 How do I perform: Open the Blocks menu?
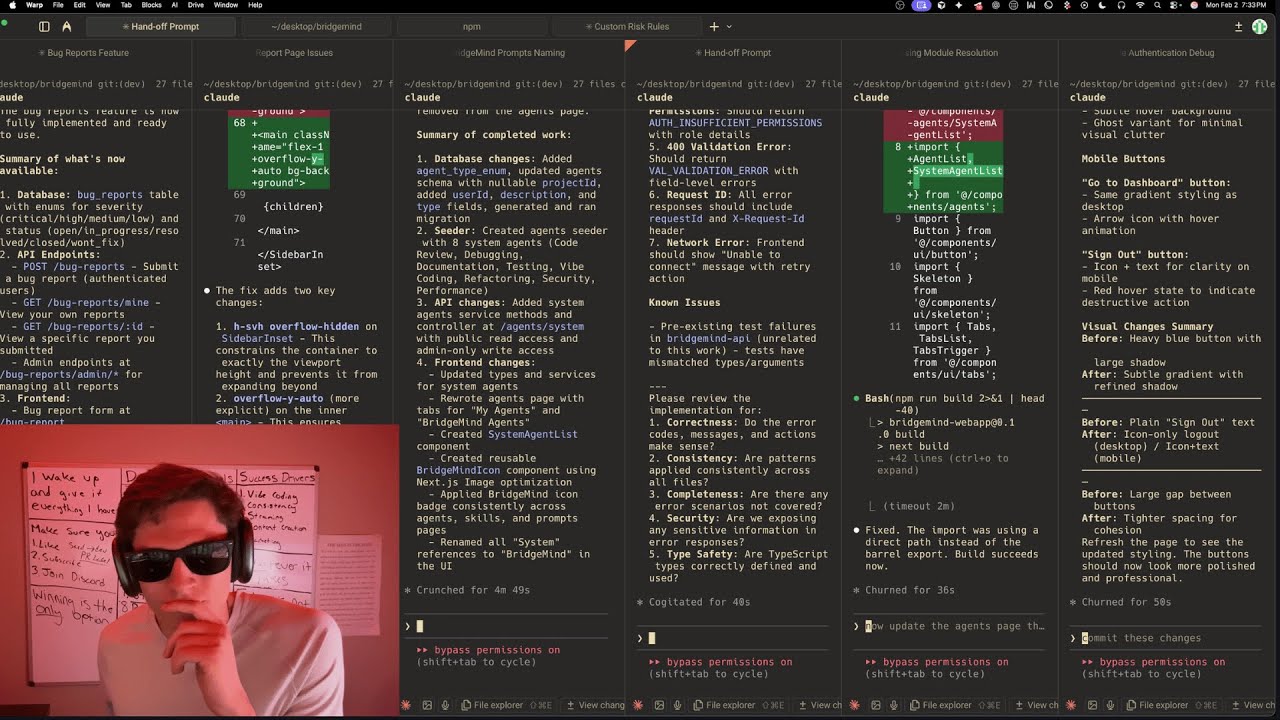151,5
